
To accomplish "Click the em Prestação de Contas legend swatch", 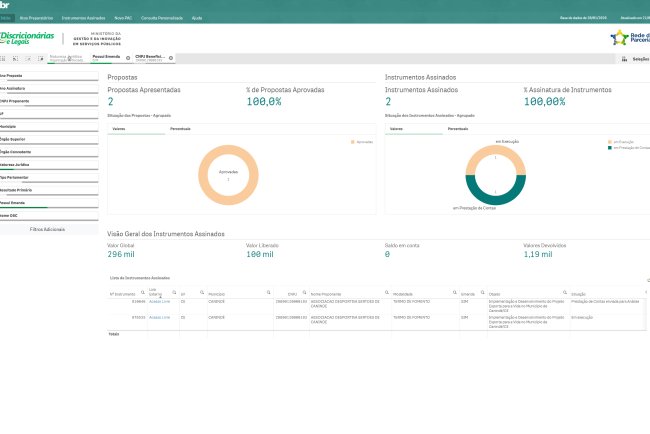I will tap(610, 148).
